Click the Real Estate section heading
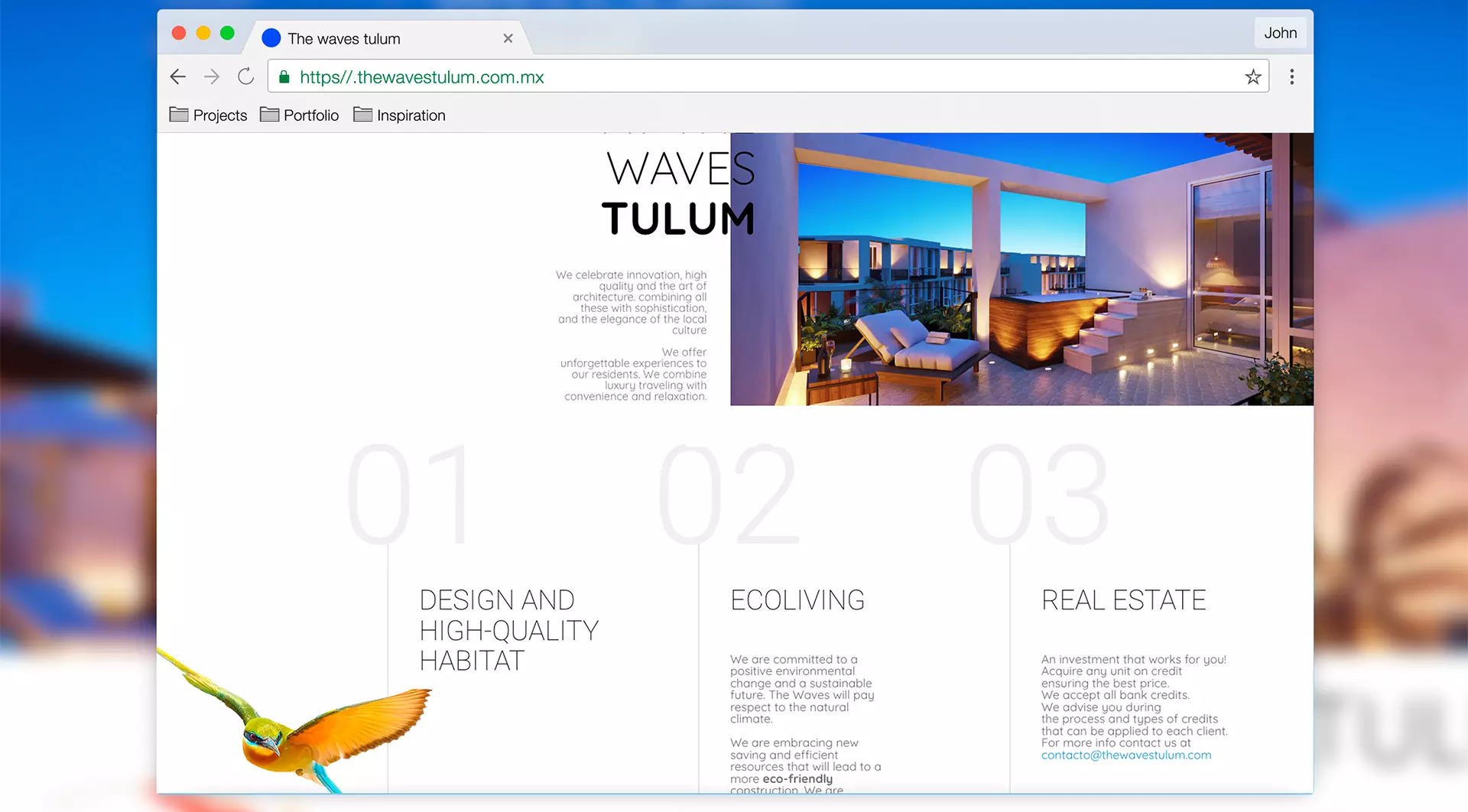The width and height of the screenshot is (1468, 812). 1123,600
